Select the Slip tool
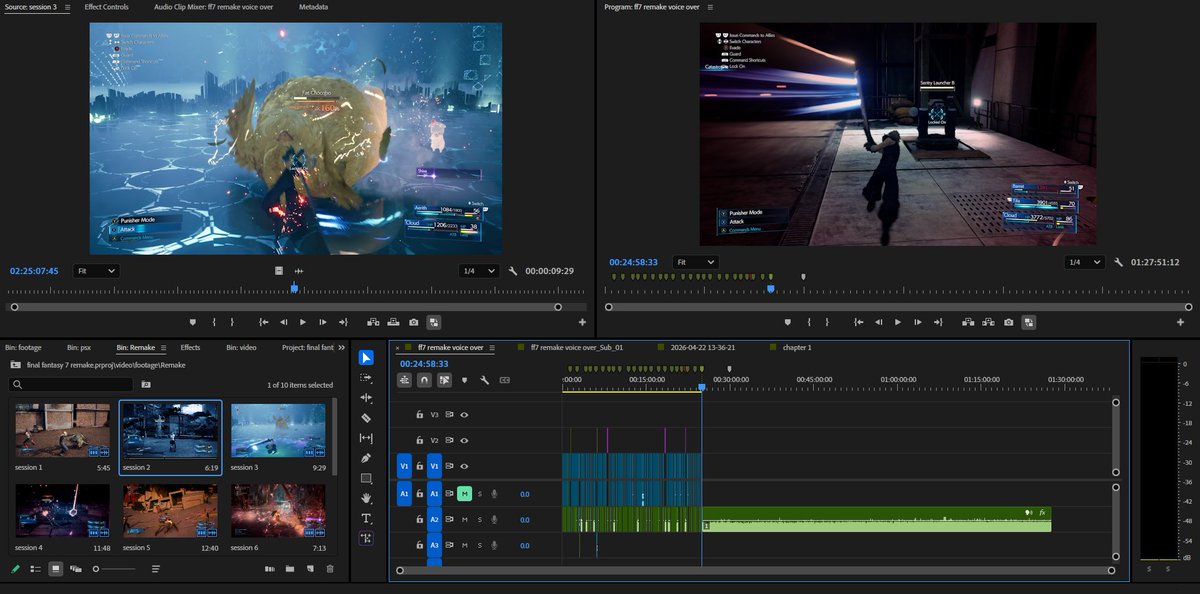The image size is (1200, 594). click(x=366, y=438)
